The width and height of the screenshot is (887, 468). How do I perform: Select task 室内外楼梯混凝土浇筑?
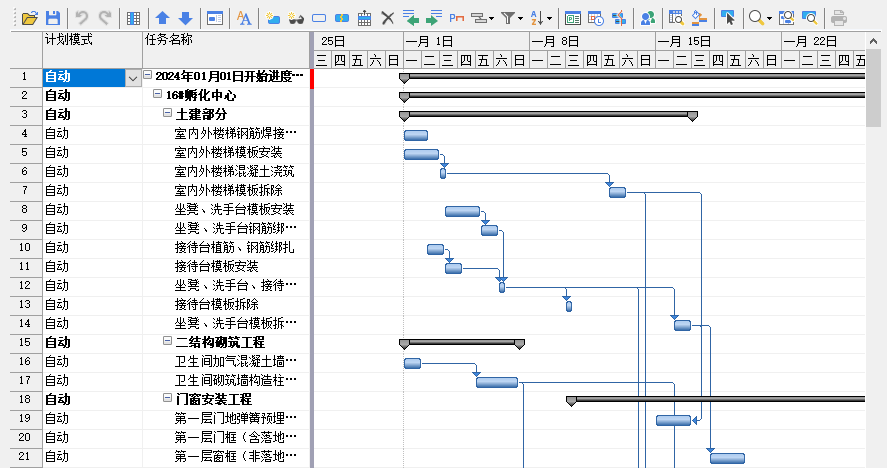click(234, 171)
